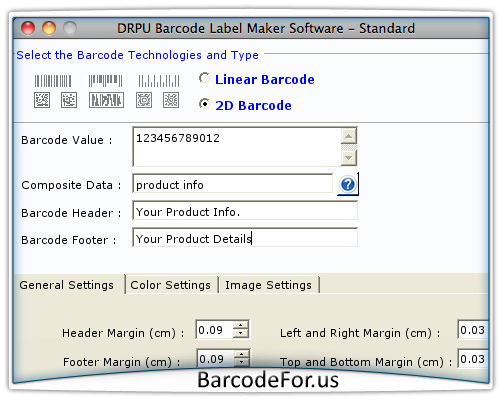The height and width of the screenshot is (400, 500).
Task: Click the circular-pattern 2D barcode icon
Action: point(144,100)
